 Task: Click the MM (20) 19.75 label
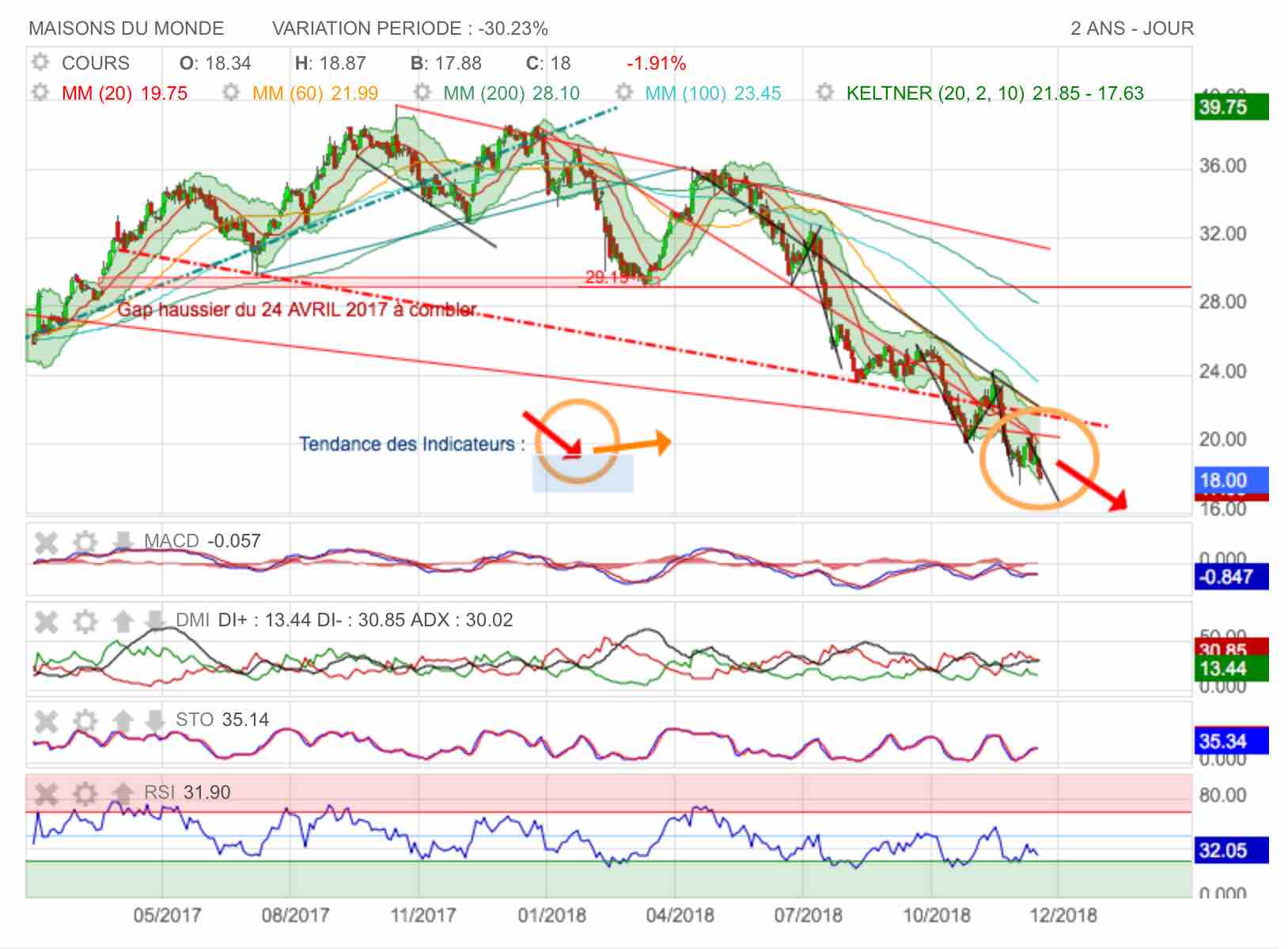point(124,93)
